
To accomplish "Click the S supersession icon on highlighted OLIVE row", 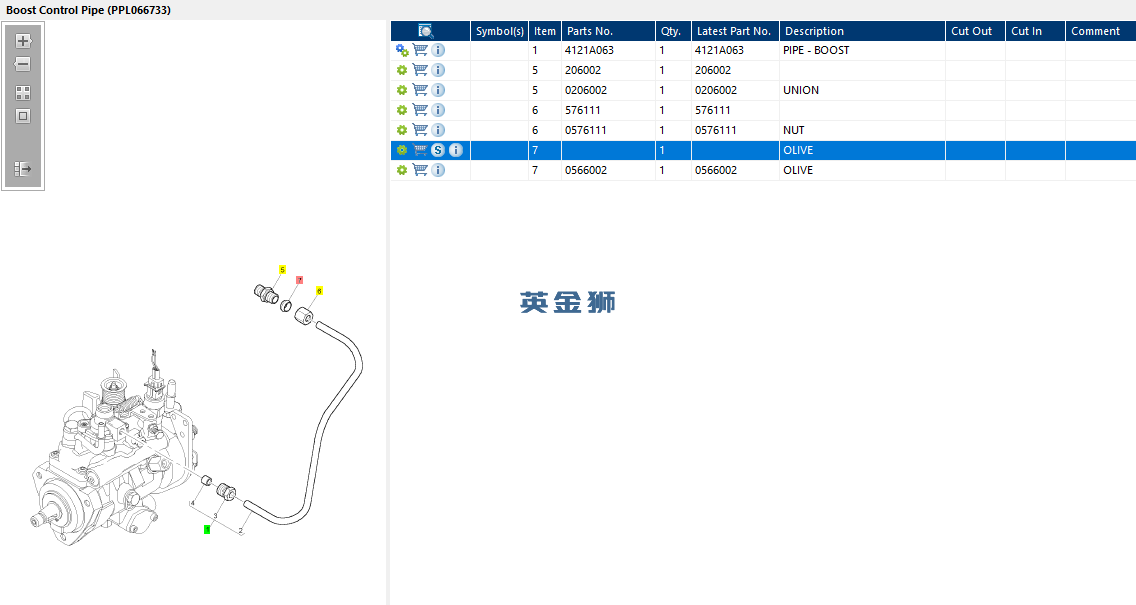I will point(438,150).
